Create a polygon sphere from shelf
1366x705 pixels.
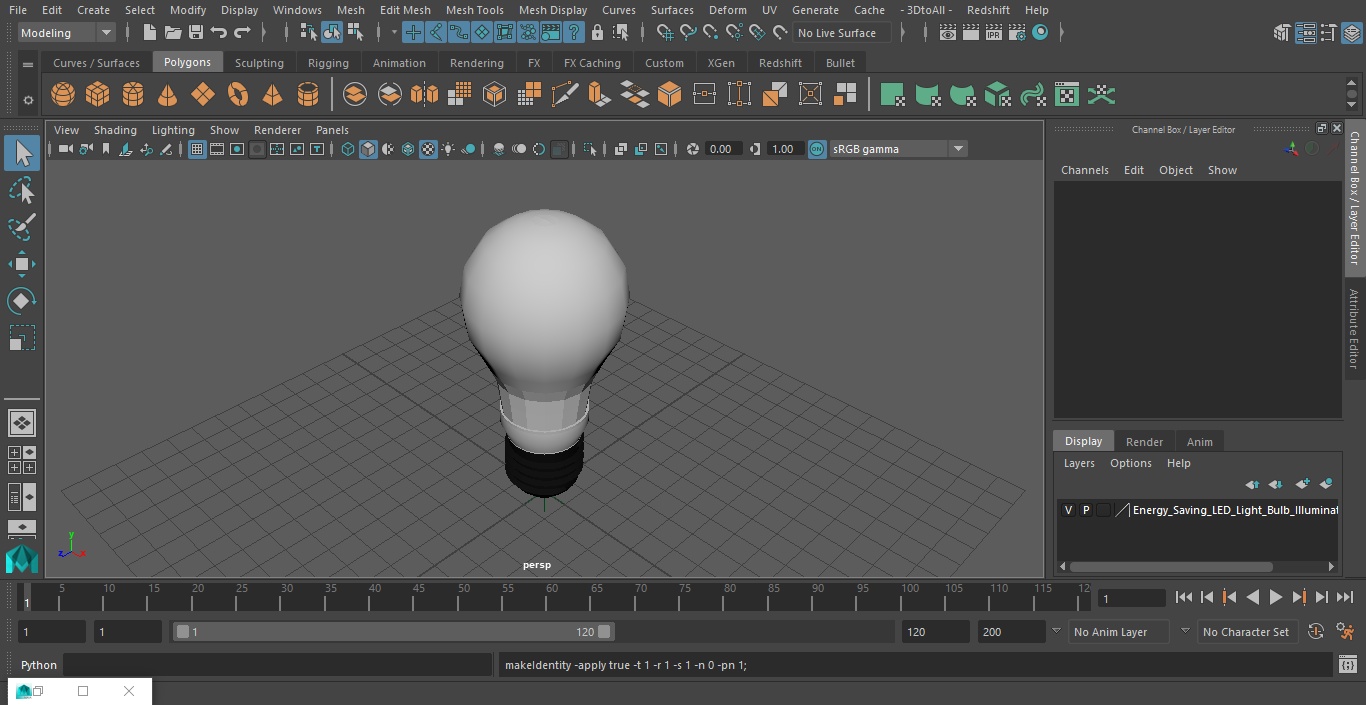click(x=63, y=95)
